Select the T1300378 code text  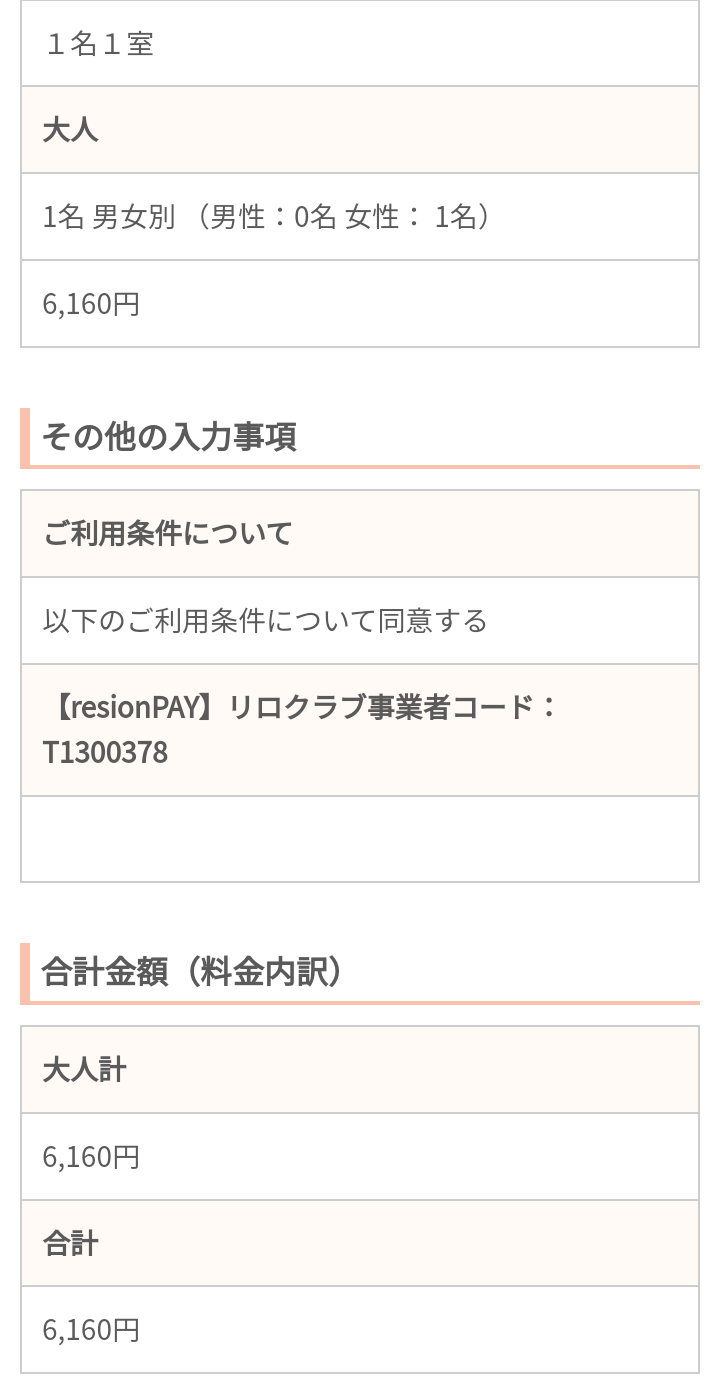(105, 752)
